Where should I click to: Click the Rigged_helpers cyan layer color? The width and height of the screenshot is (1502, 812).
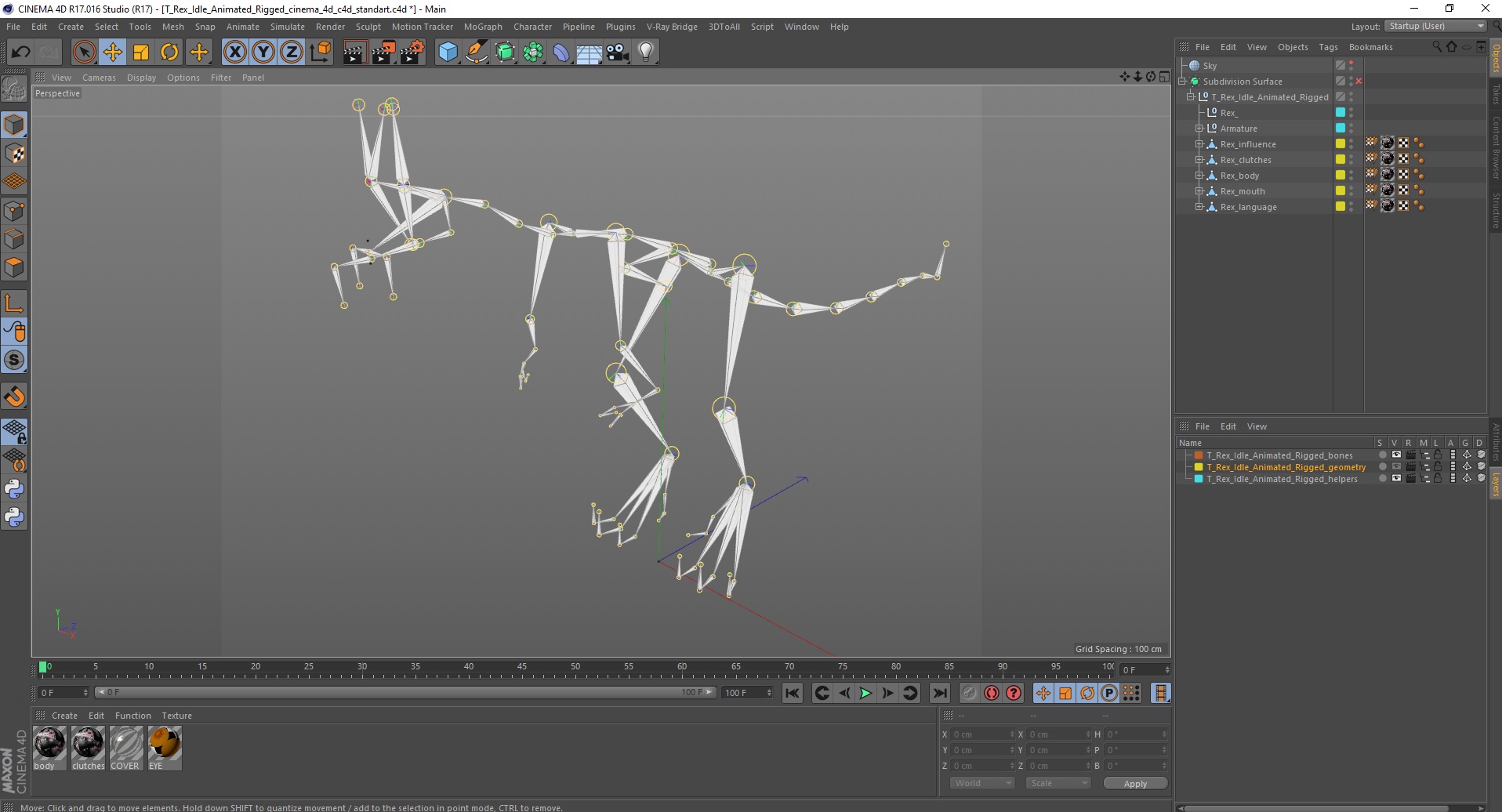pos(1199,479)
